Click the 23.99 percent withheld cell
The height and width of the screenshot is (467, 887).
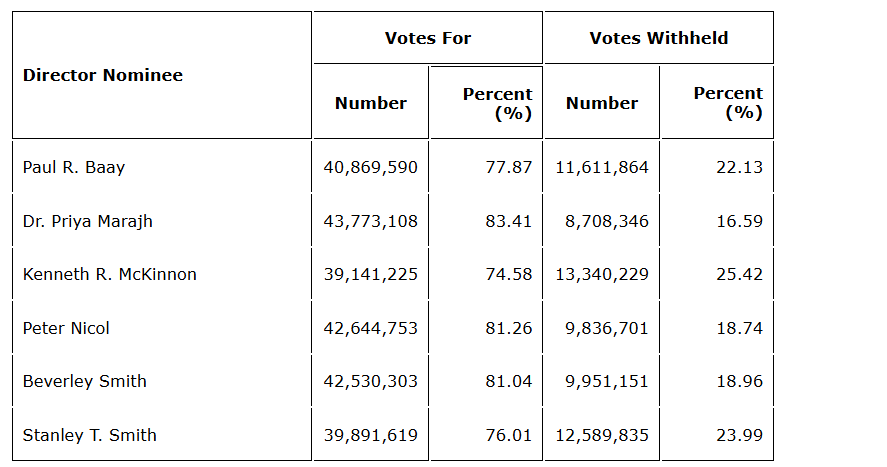[739, 435]
